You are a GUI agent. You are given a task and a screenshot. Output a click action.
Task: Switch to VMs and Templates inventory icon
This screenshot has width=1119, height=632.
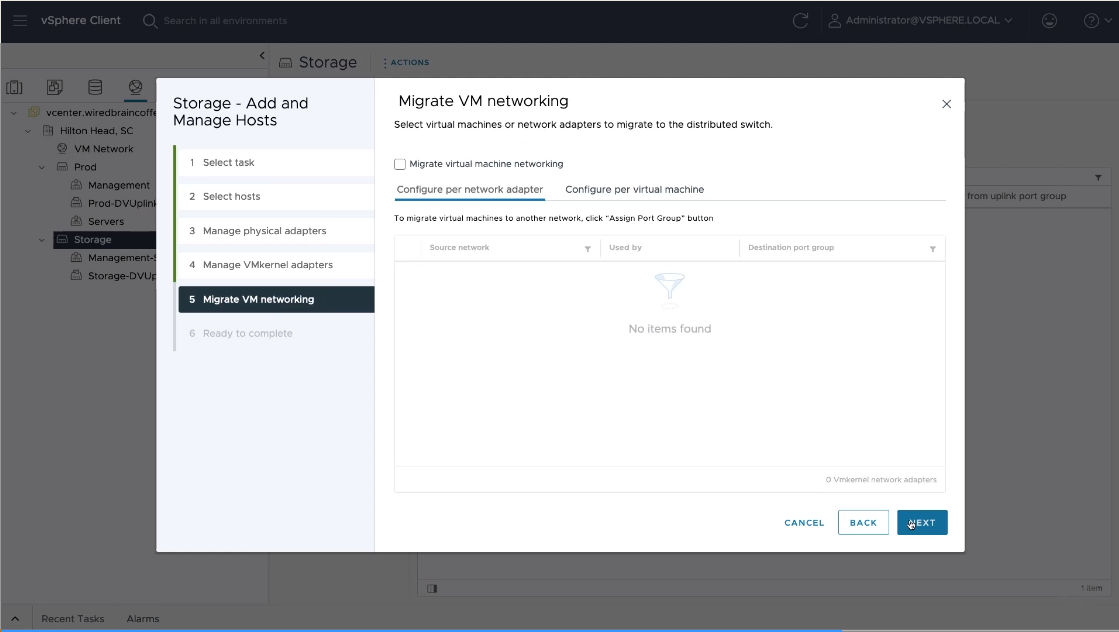(55, 87)
